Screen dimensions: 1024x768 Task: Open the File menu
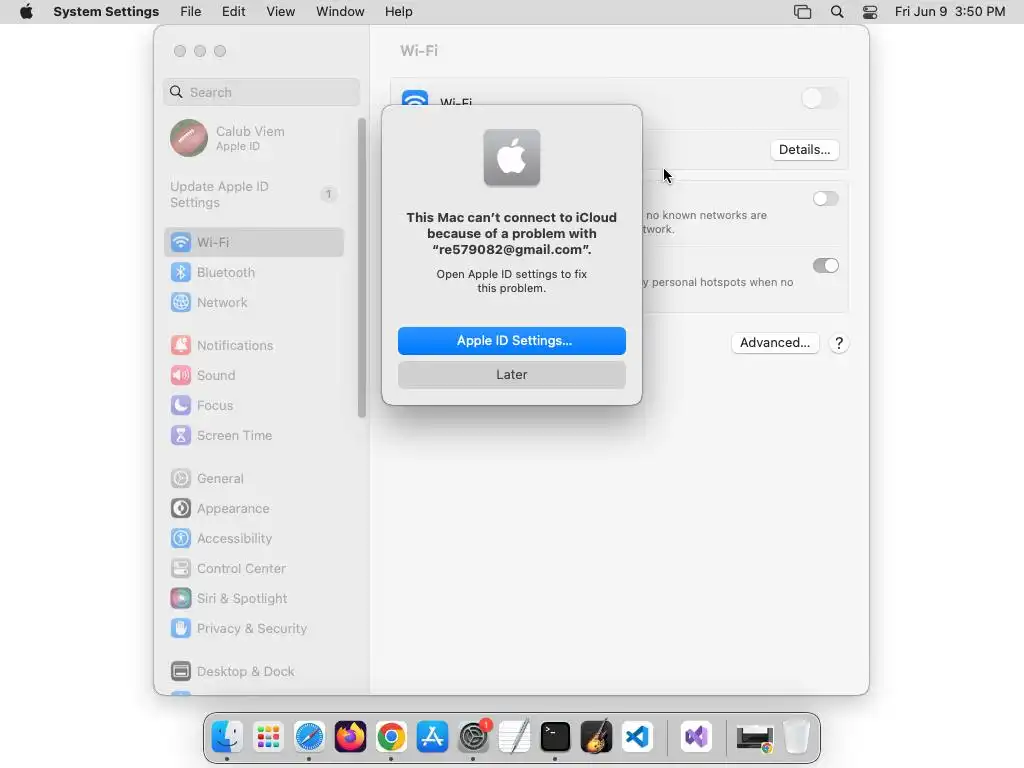pos(191,12)
